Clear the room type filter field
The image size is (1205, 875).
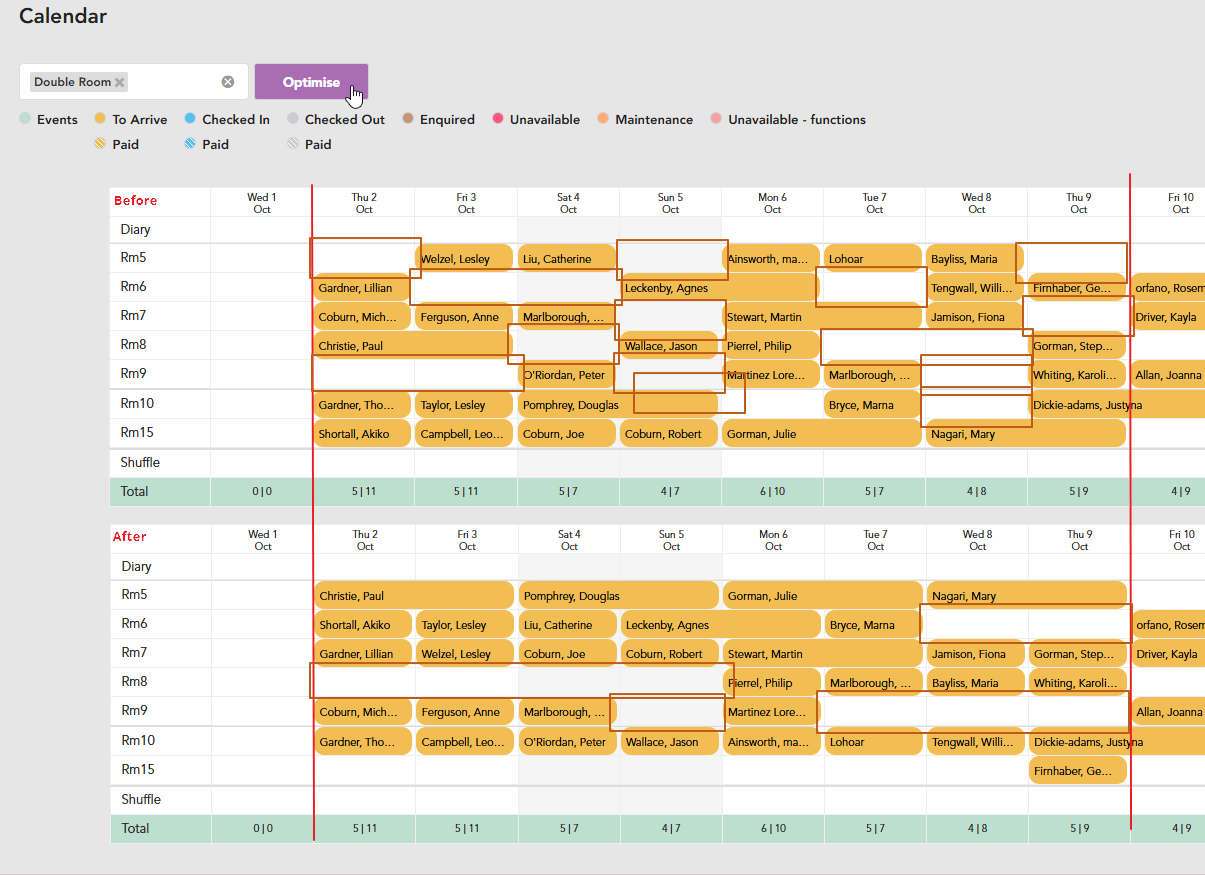[228, 82]
